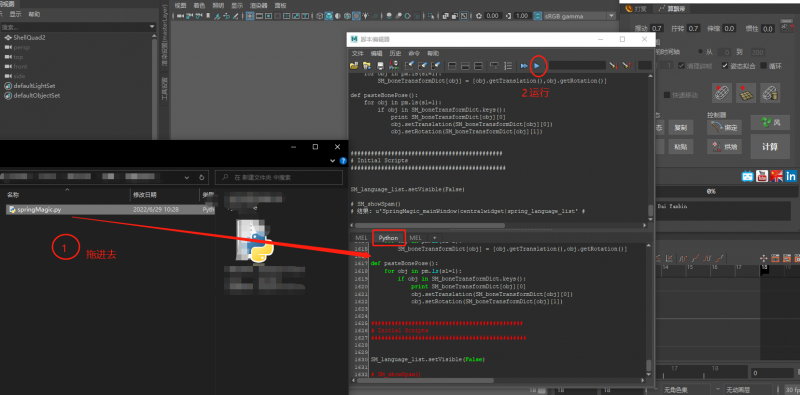Switch to the Python tab
Viewport: 800px width, 395px height.
point(388,238)
